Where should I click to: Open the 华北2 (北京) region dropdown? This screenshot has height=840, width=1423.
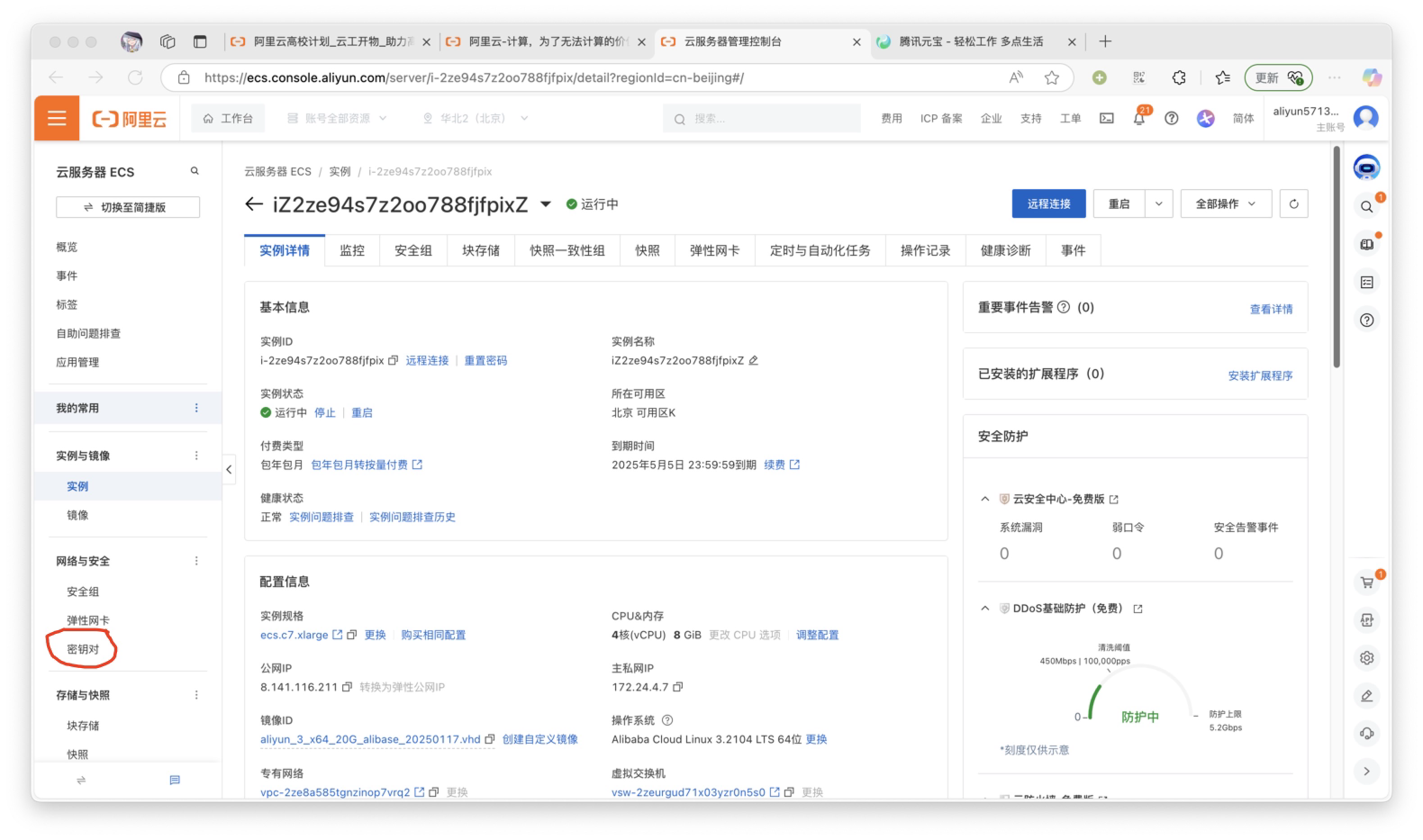coord(476,118)
